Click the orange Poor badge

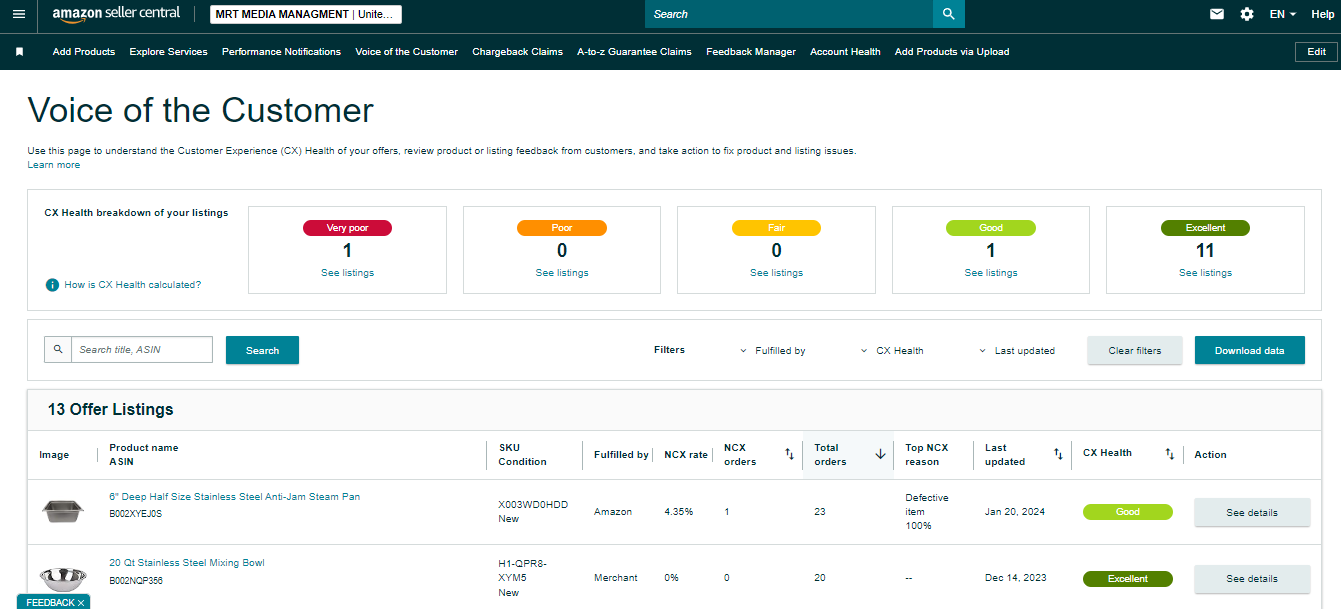coord(562,228)
